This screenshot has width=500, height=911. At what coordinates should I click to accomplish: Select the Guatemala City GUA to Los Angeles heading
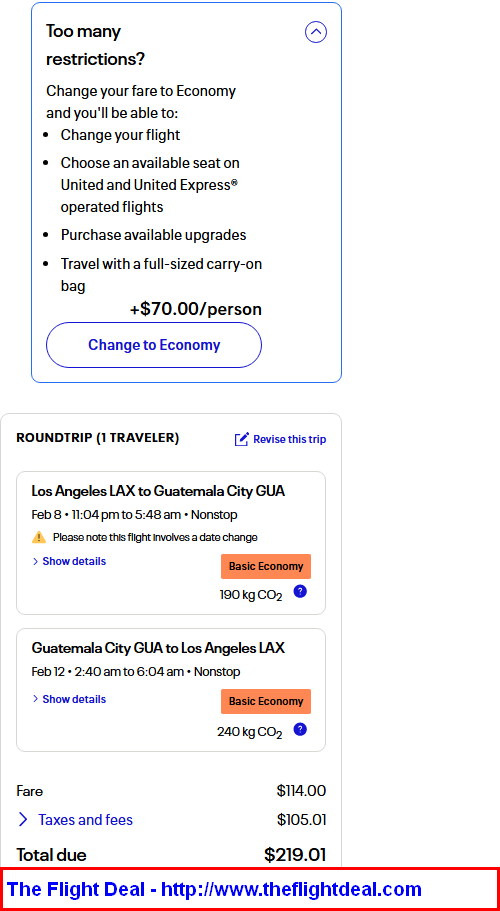click(158, 648)
